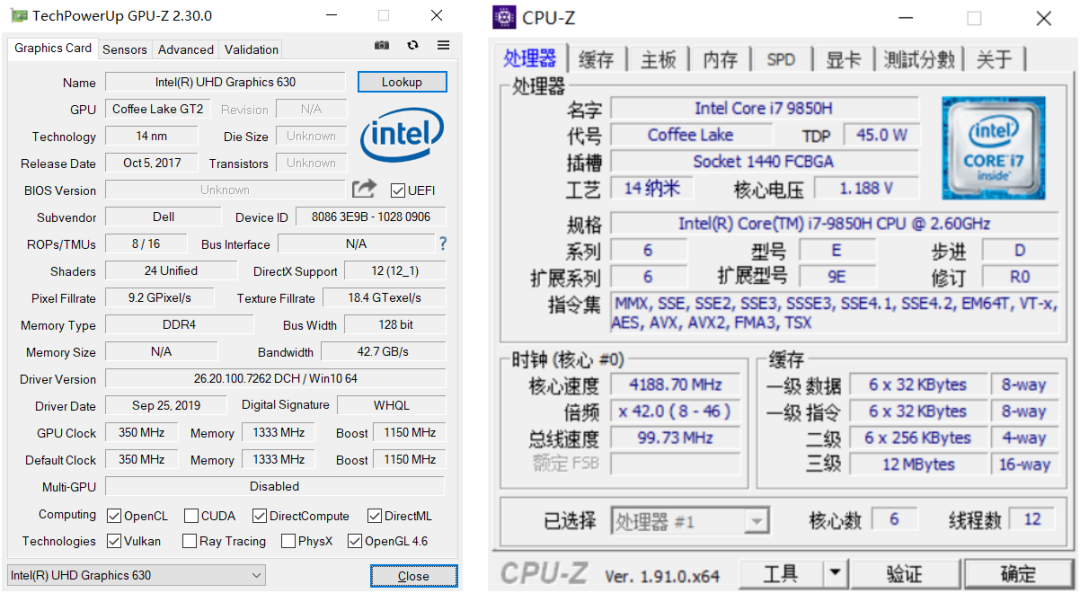Click the Intel logo in GPU-Z
The image size is (1080, 593).
click(402, 135)
